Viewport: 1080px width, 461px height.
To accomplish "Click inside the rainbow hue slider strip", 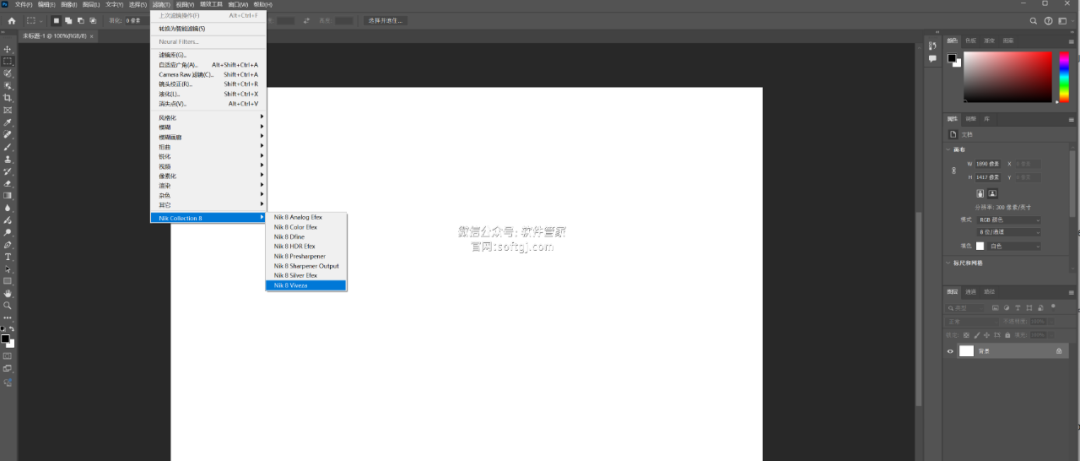I will point(1066,76).
